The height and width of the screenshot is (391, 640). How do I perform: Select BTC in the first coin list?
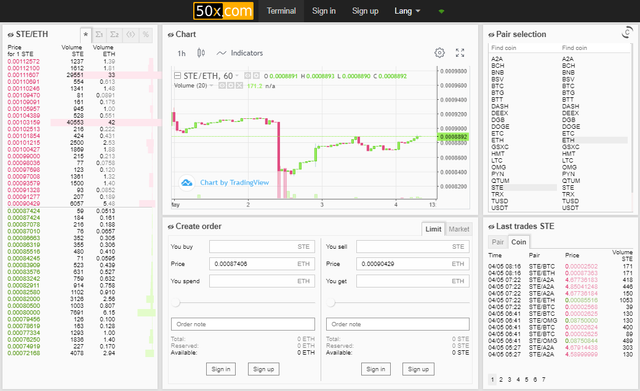tap(498, 86)
